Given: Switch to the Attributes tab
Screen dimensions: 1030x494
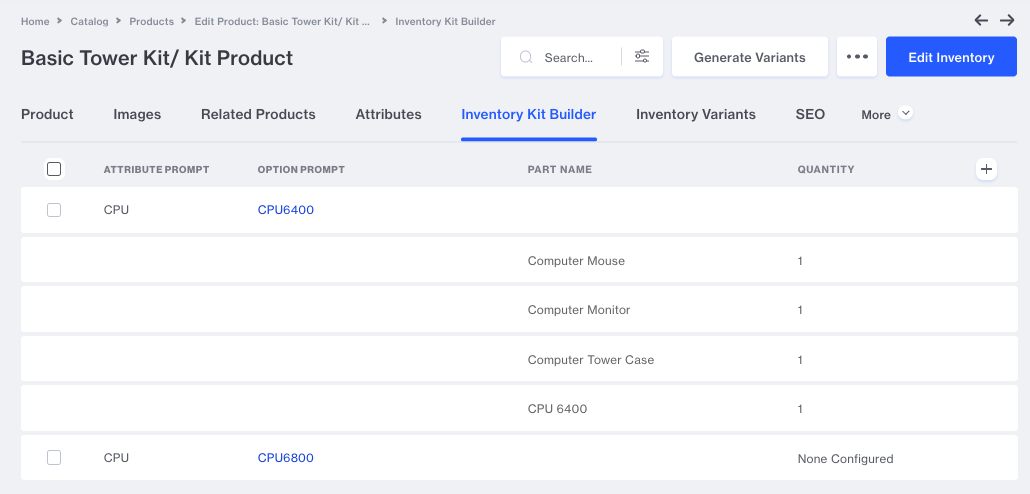Looking at the screenshot, I should [388, 114].
